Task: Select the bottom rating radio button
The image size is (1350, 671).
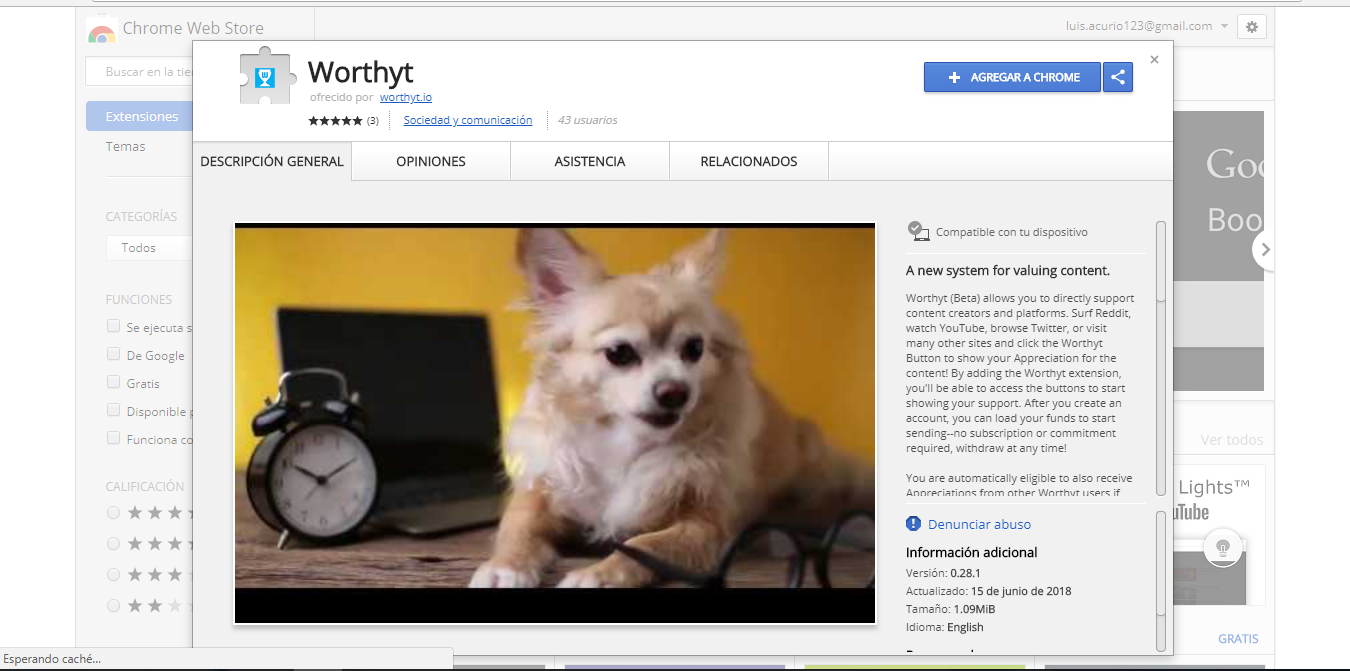Action: point(113,605)
